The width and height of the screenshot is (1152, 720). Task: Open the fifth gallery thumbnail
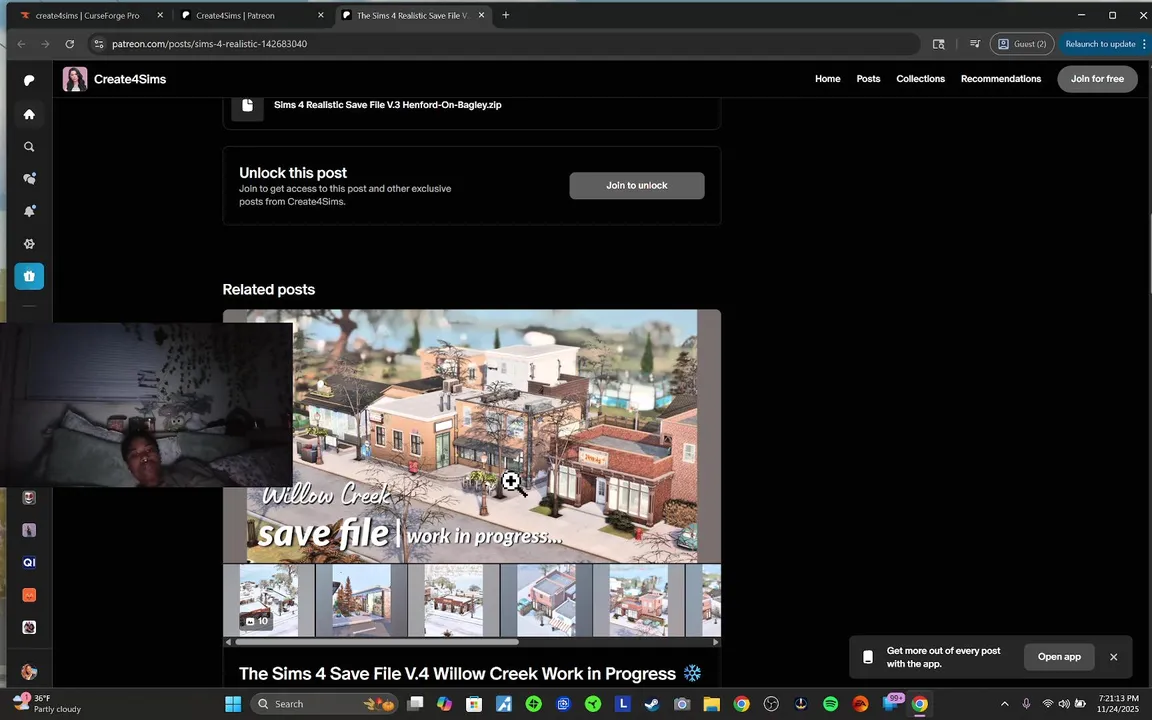coord(638,600)
